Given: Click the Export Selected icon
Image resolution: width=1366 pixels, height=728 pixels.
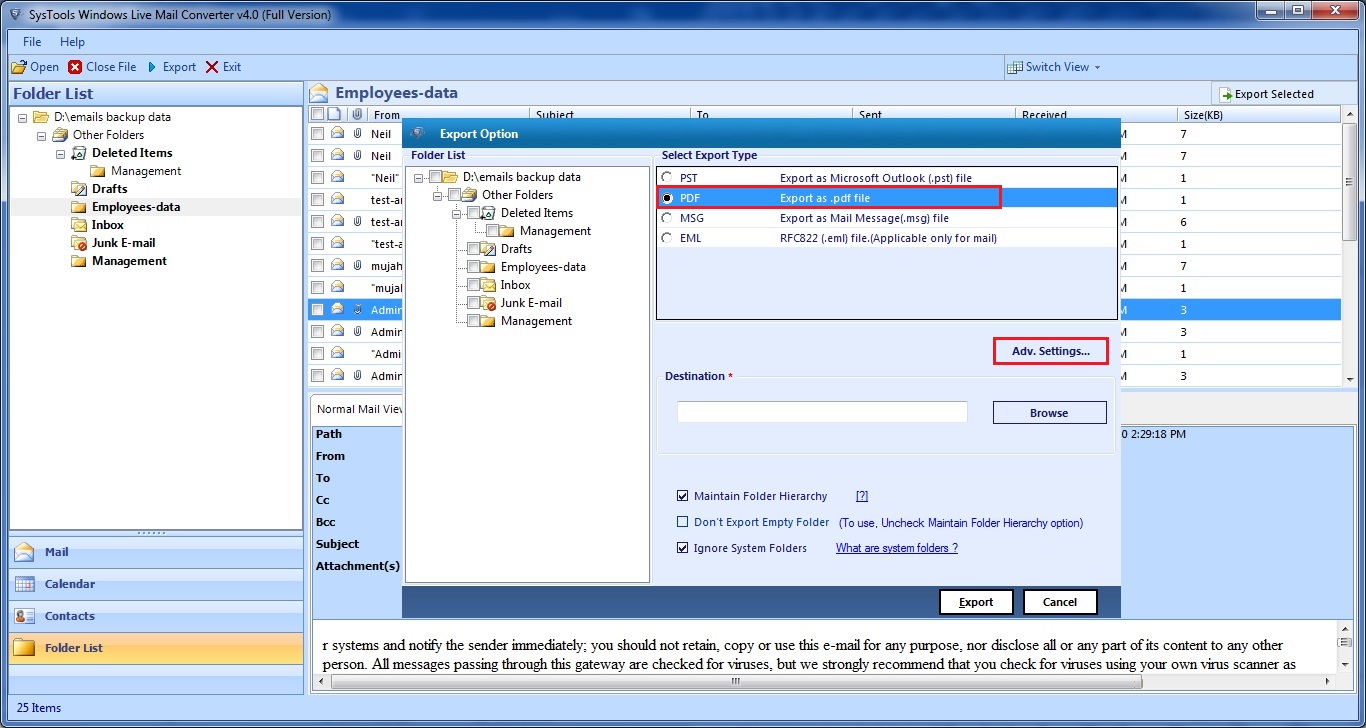Looking at the screenshot, I should pyautogui.click(x=1225, y=94).
